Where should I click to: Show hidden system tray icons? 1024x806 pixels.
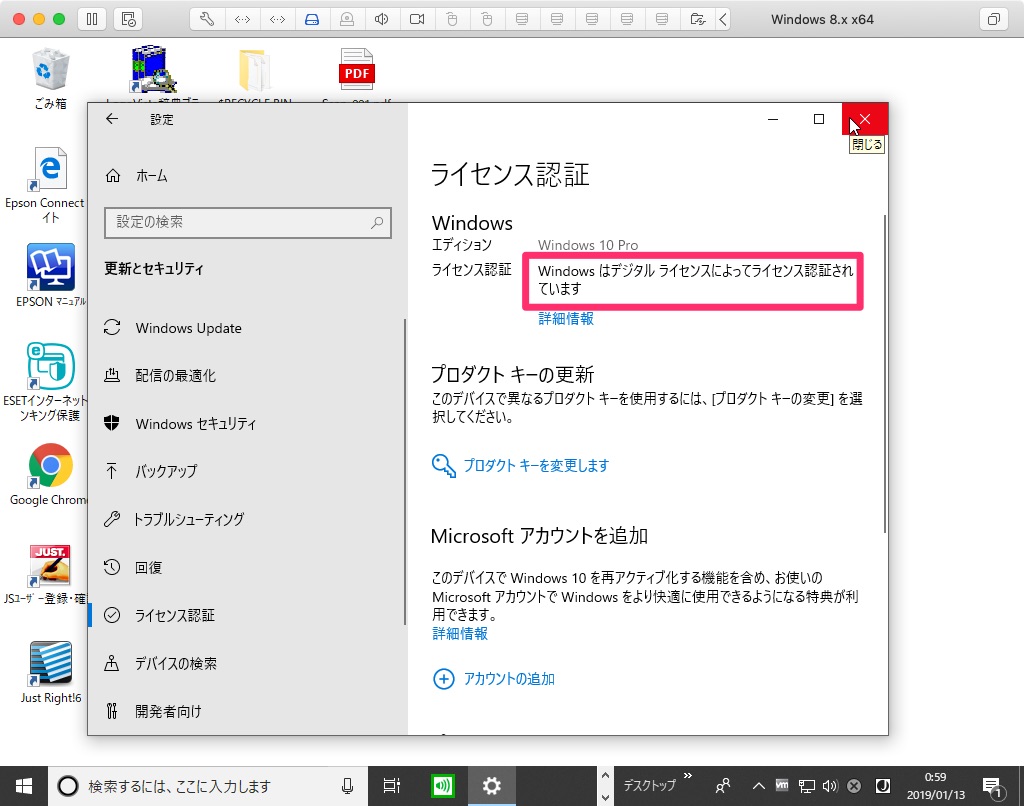[x=758, y=786]
